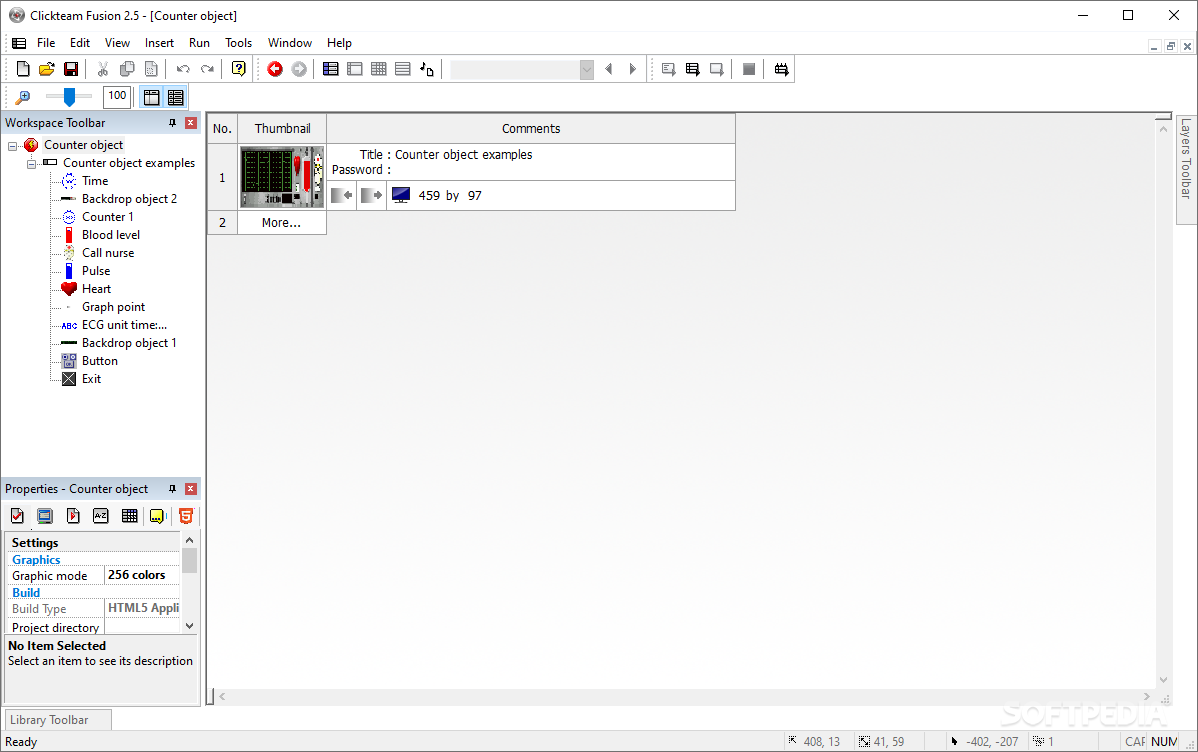Click the zoom magnifier icon
Viewport: 1198px width, 752px height.
(23, 97)
